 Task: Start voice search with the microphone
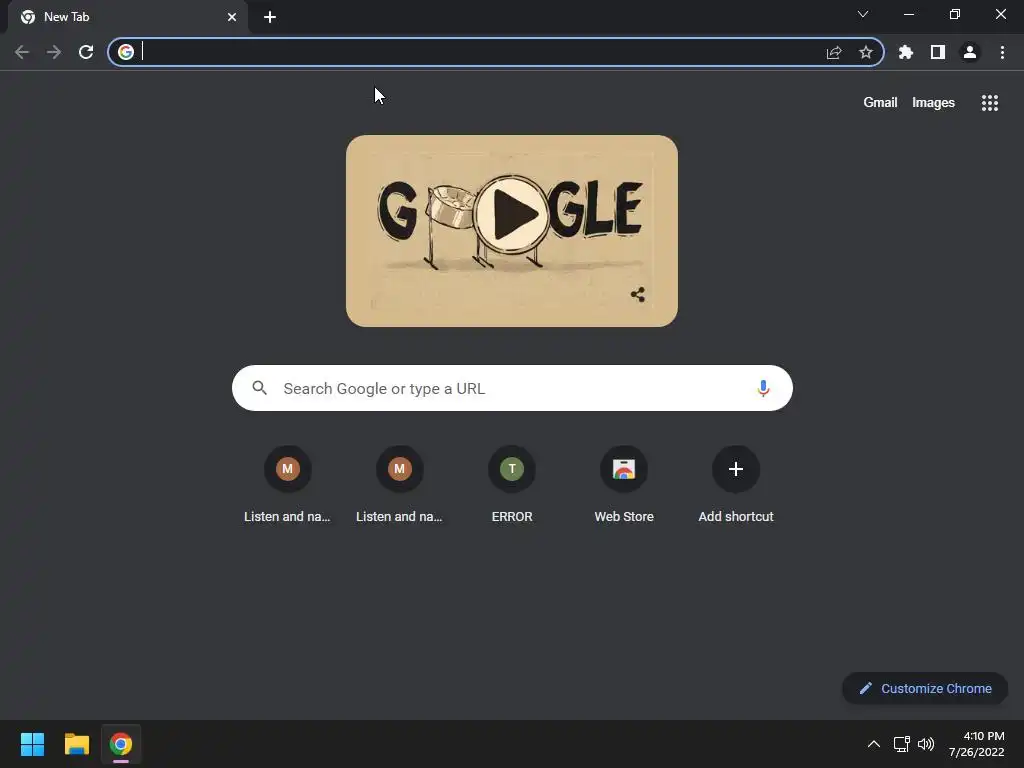[763, 389]
